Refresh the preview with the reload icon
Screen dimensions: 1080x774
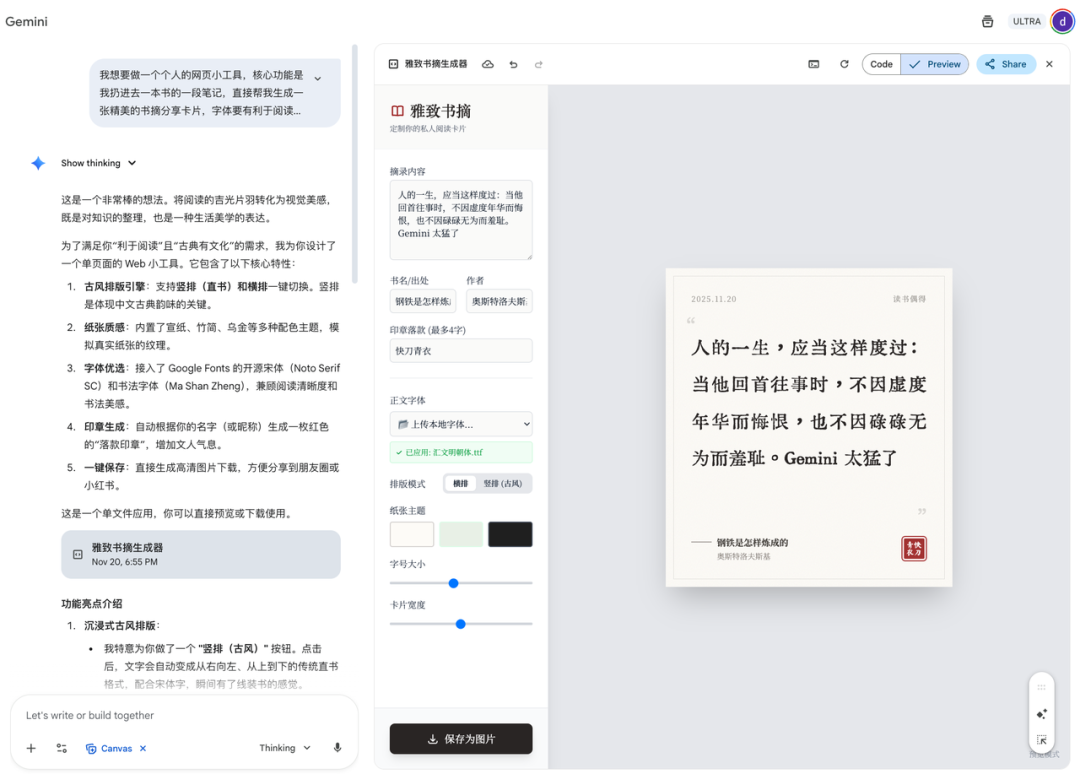(x=845, y=63)
